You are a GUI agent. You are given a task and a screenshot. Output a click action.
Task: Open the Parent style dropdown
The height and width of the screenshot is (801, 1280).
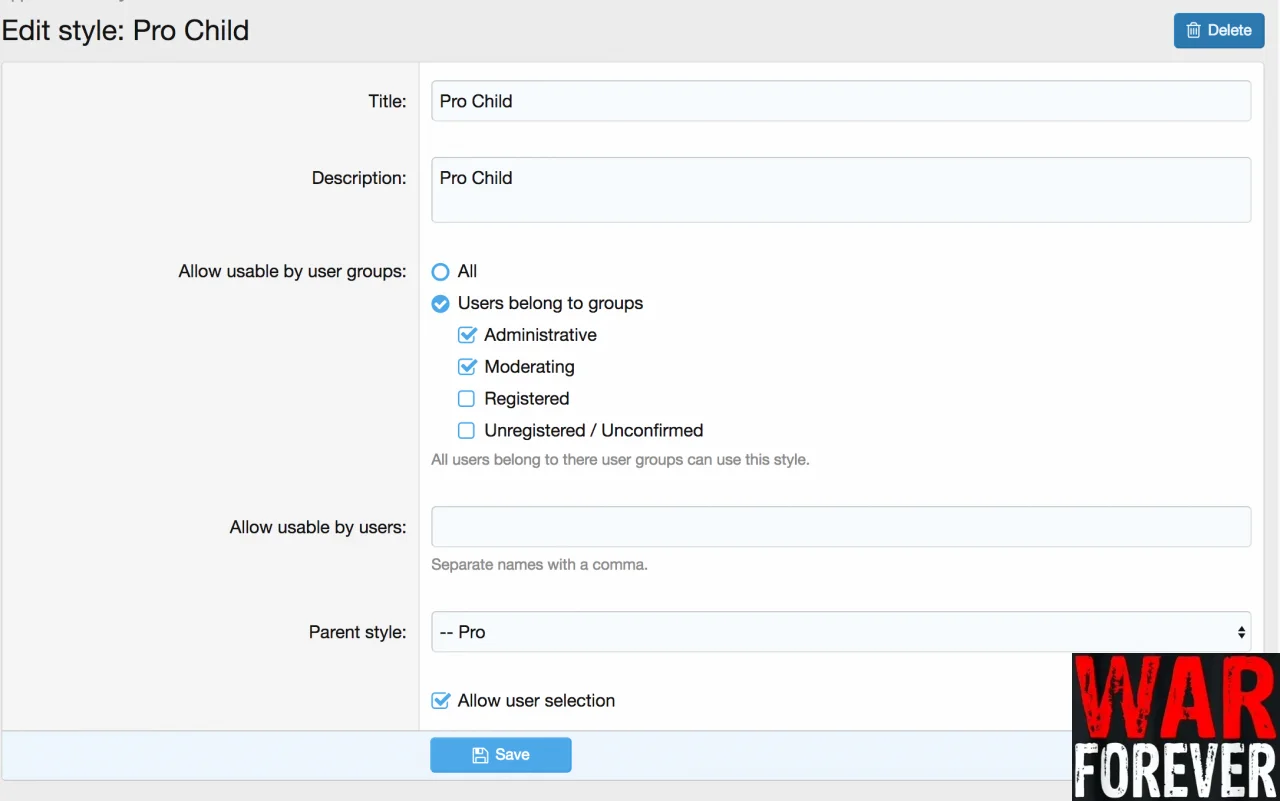841,632
